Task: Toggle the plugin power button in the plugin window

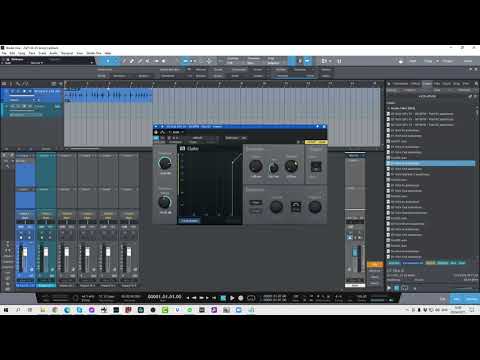Action: 156,132
